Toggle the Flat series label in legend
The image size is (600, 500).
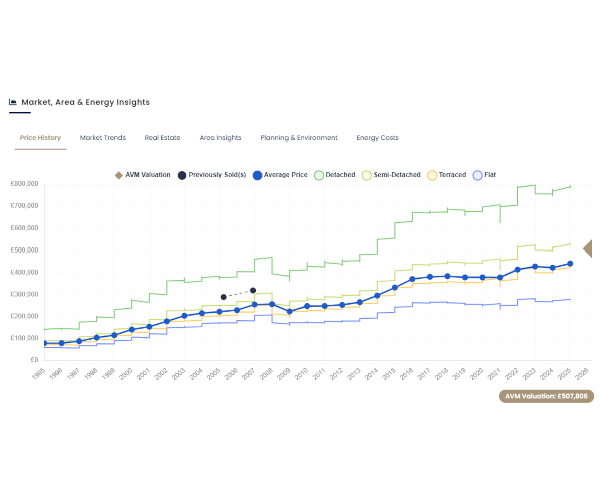(x=491, y=175)
